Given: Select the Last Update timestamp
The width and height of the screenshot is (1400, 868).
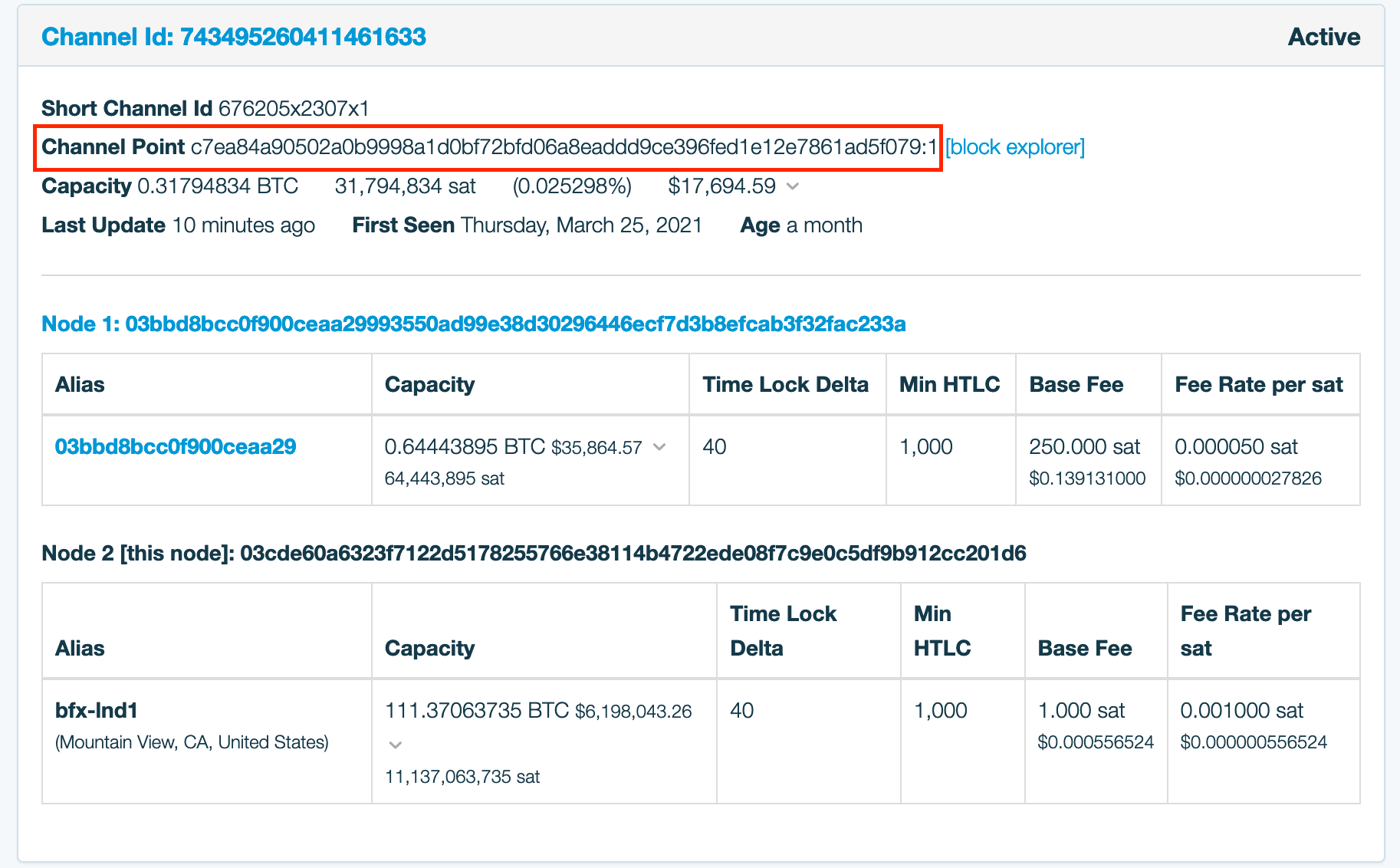Looking at the screenshot, I should click(242, 225).
